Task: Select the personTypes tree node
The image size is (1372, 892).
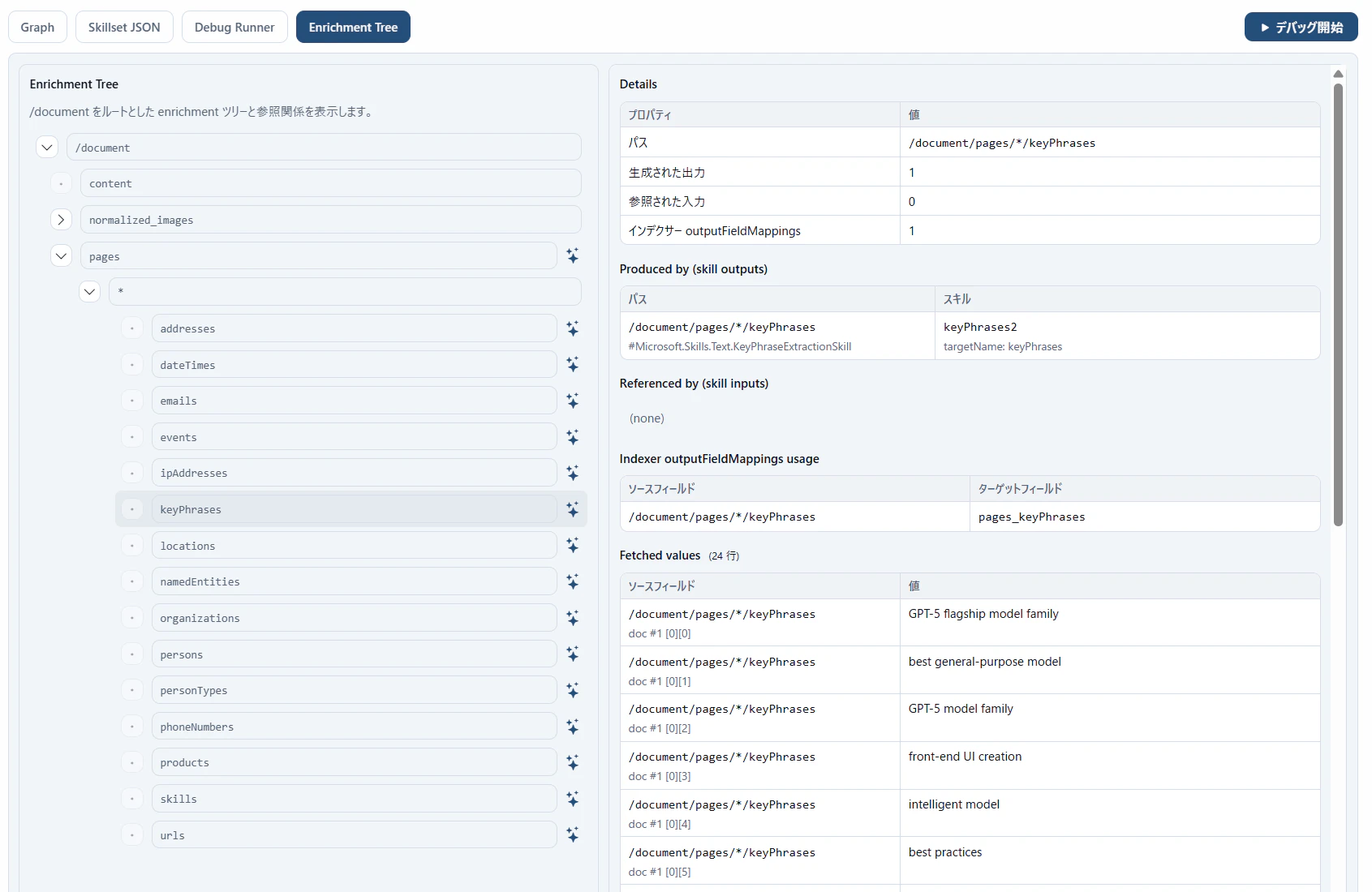Action: tap(354, 690)
